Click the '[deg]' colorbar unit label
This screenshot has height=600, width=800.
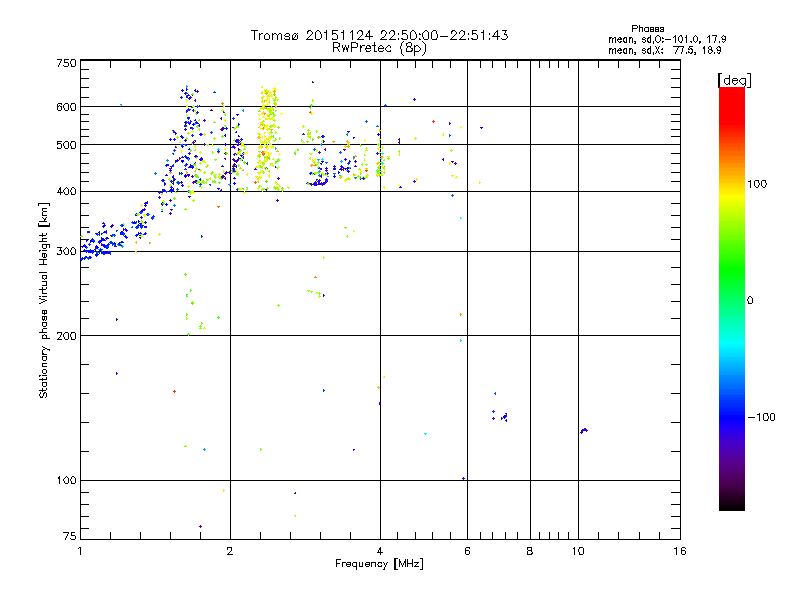coord(734,80)
